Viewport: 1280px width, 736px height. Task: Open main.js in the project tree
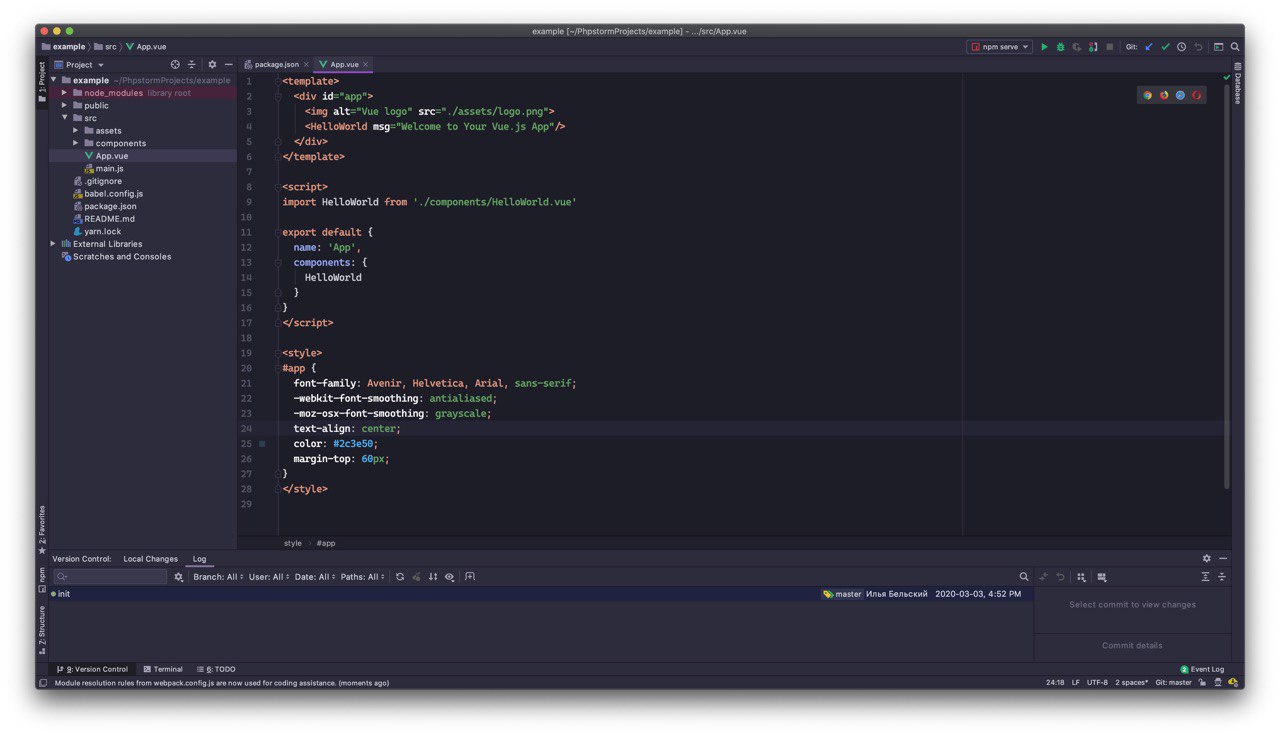pyautogui.click(x=103, y=168)
